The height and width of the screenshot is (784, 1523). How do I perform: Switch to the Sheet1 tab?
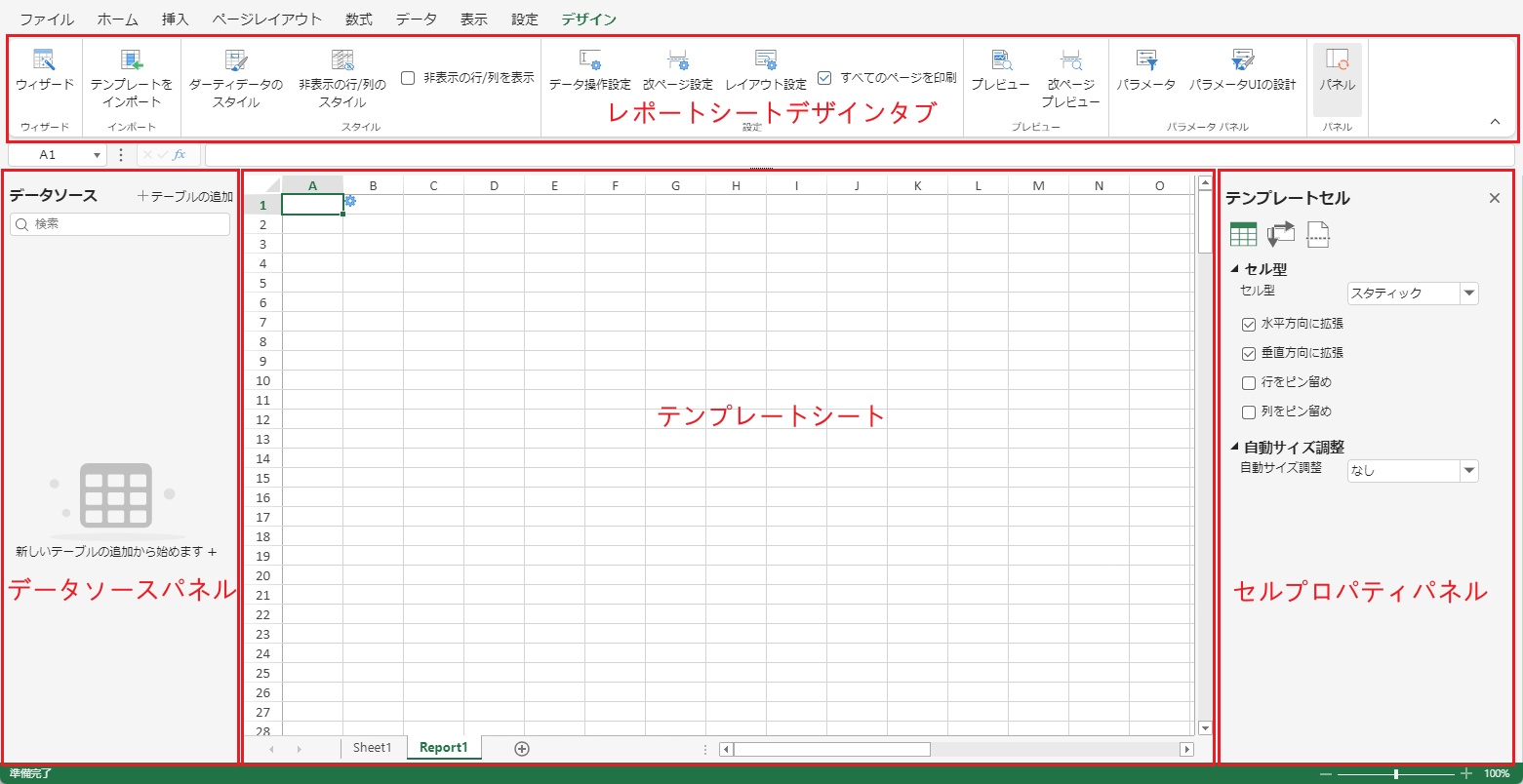[x=372, y=748]
